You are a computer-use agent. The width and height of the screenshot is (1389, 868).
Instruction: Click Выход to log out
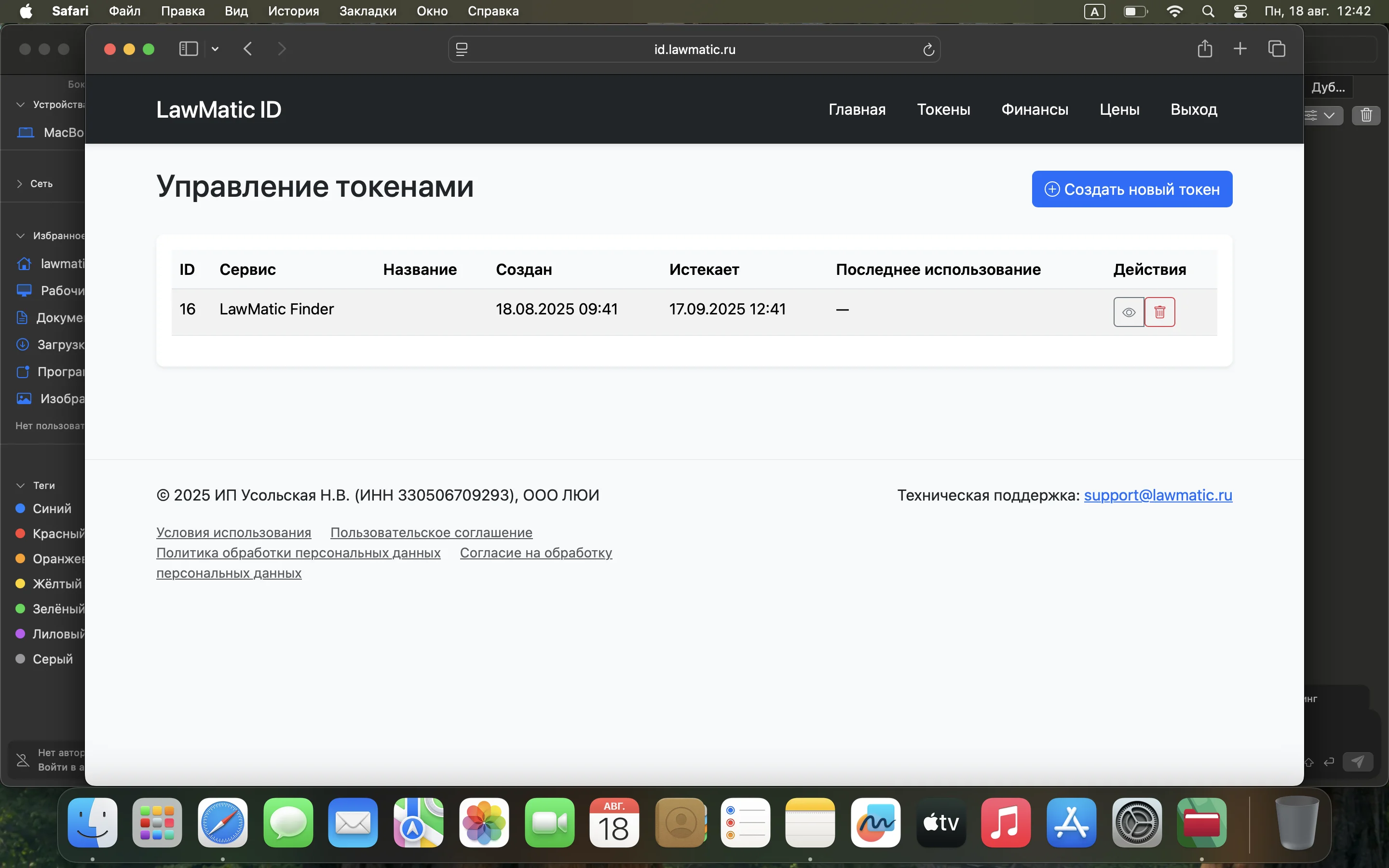pos(1193,109)
